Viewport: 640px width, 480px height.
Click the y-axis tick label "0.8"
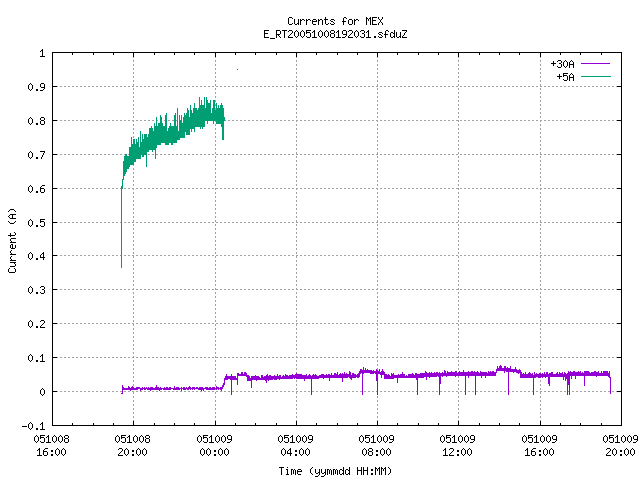36,121
